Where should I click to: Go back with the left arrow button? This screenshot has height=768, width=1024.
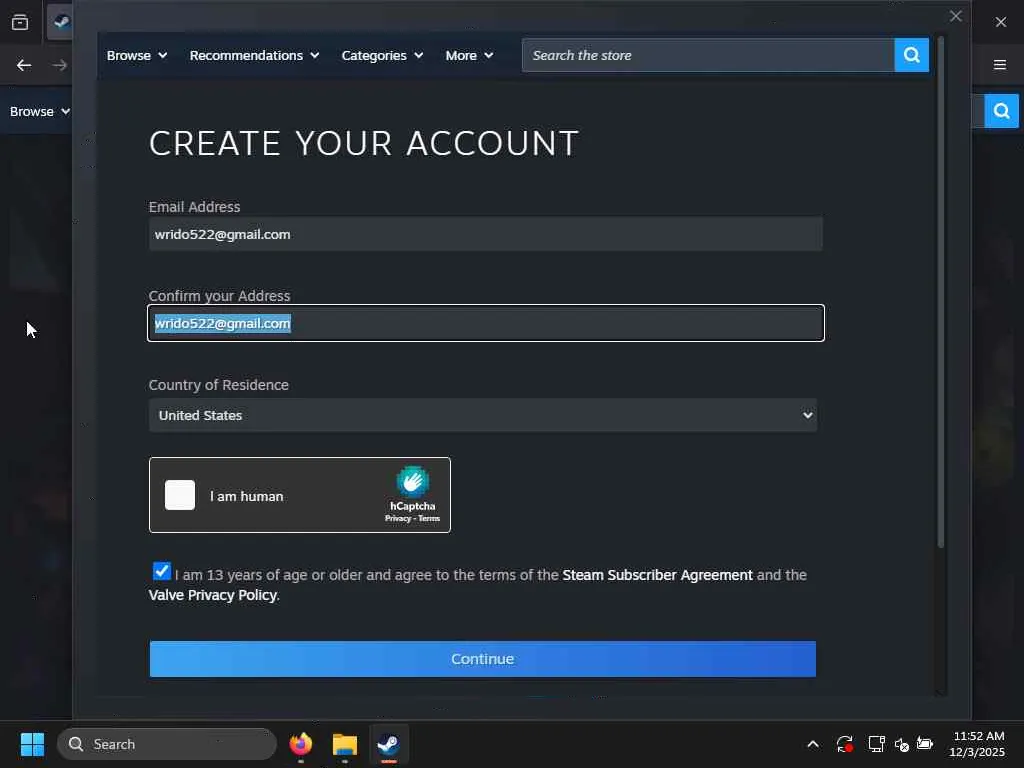24,65
